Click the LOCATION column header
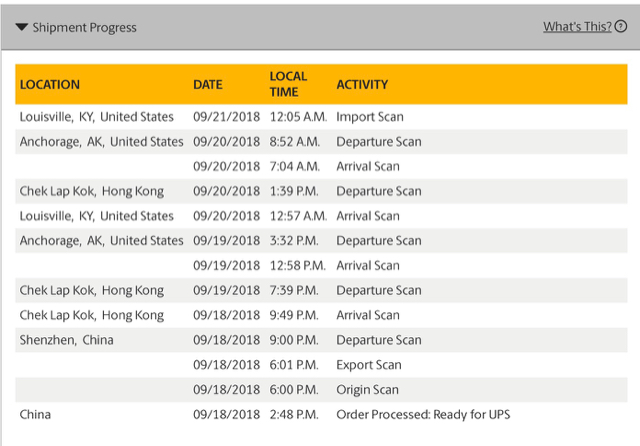The width and height of the screenshot is (640, 446). click(x=50, y=85)
